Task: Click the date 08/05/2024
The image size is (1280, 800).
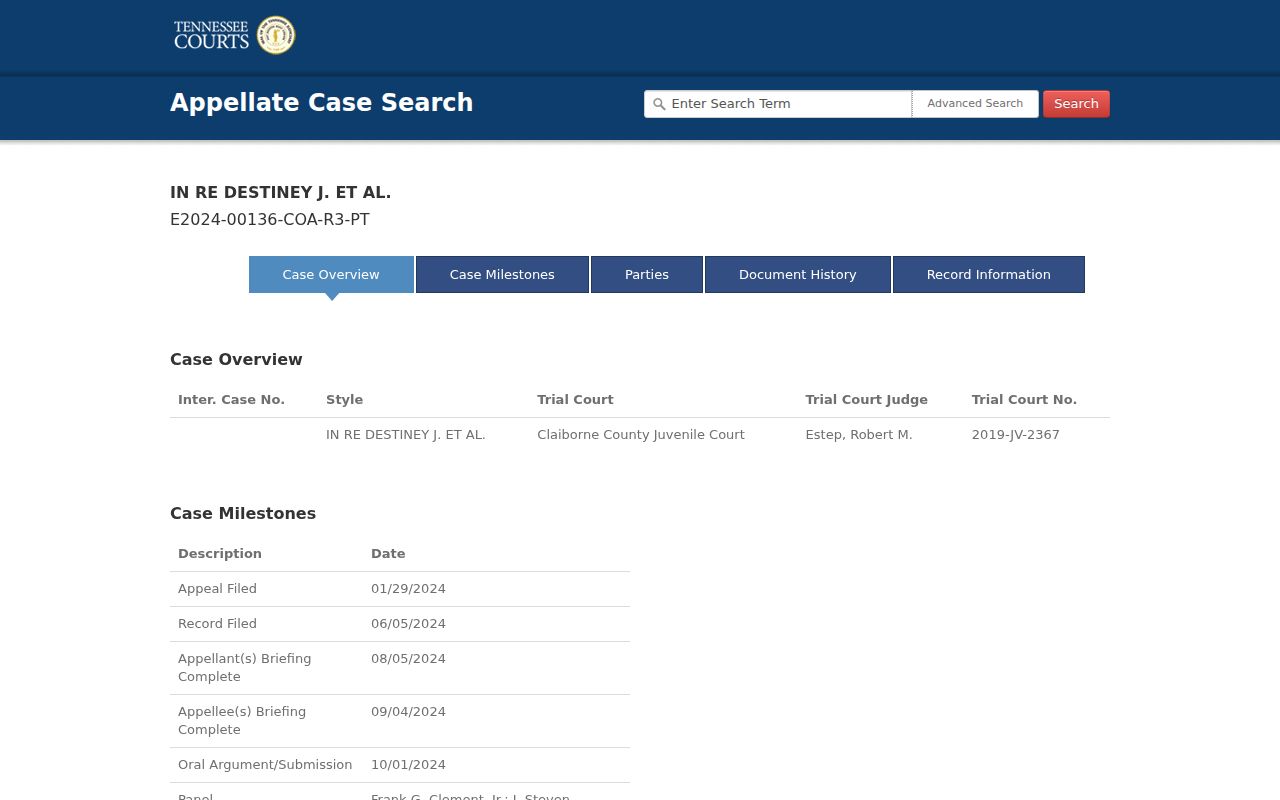Action: 408,659
